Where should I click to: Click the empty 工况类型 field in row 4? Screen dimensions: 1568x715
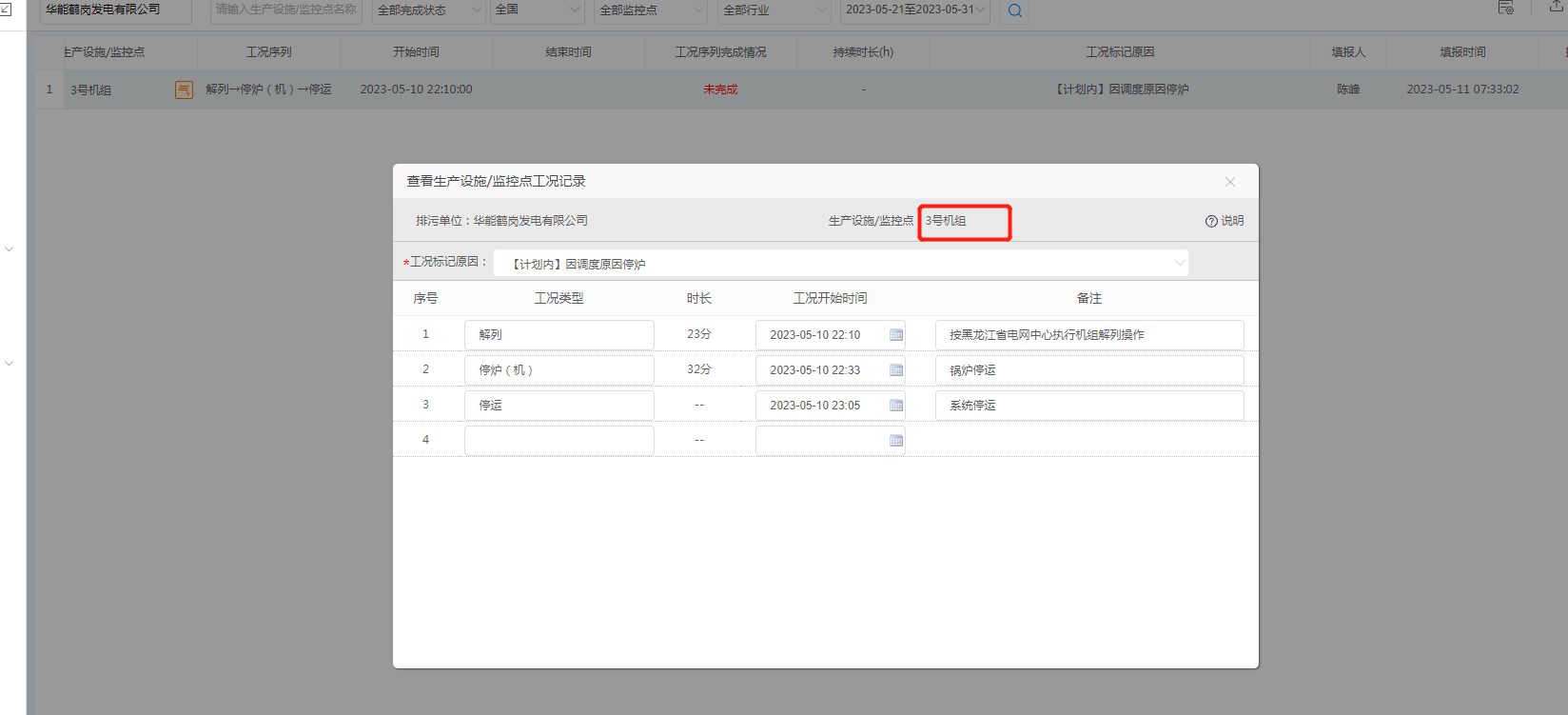coord(559,441)
